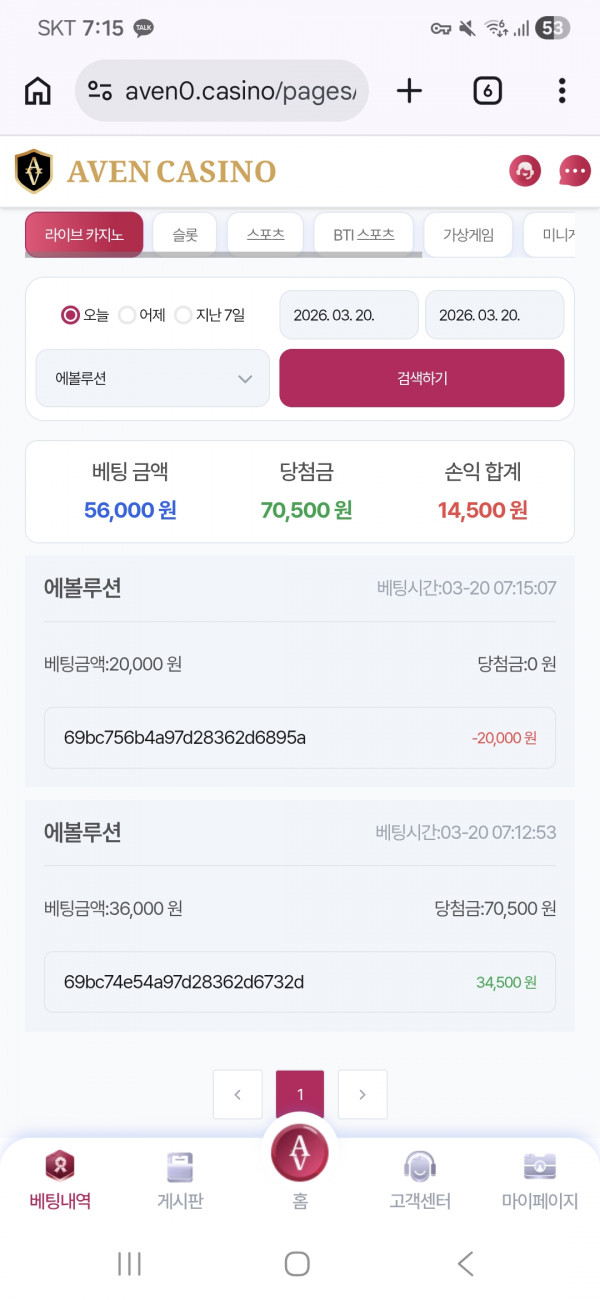
Task: Open the 에볼루션 provider dropdown
Action: coord(151,378)
